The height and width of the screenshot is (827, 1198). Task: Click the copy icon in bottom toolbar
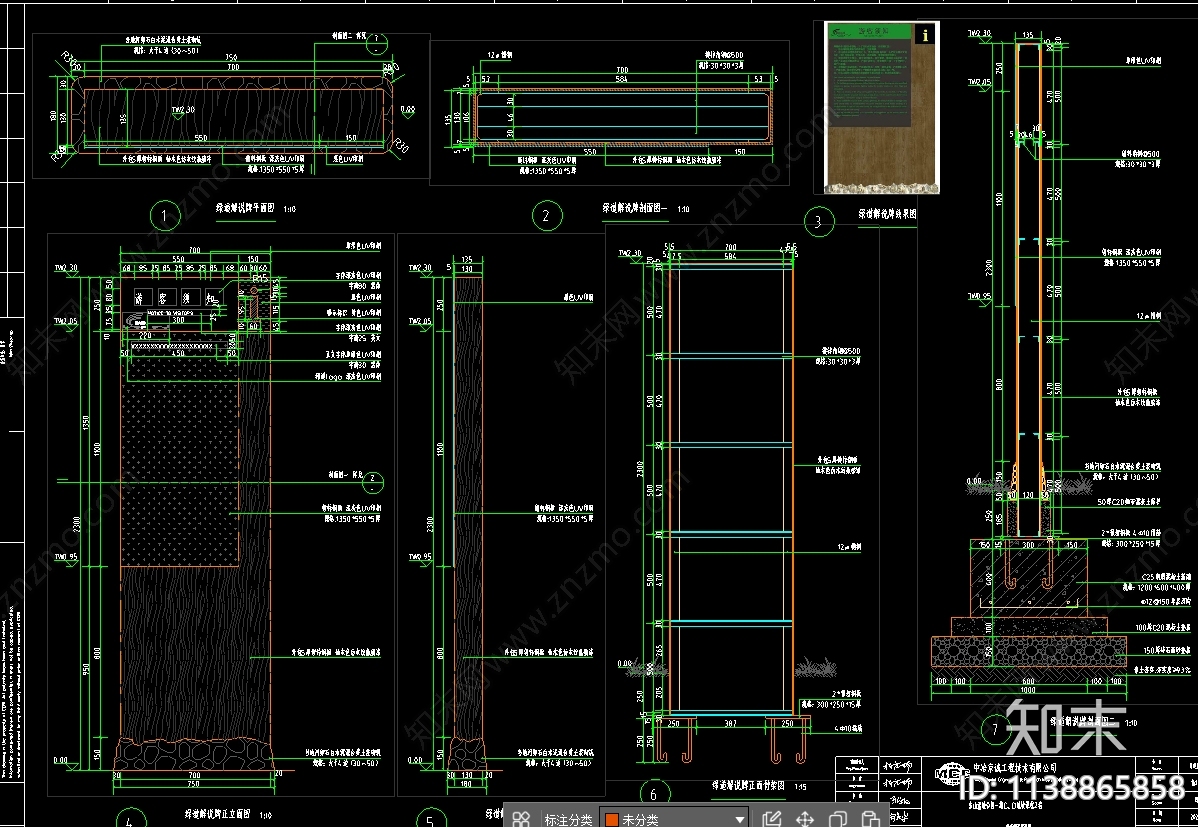tap(838, 819)
